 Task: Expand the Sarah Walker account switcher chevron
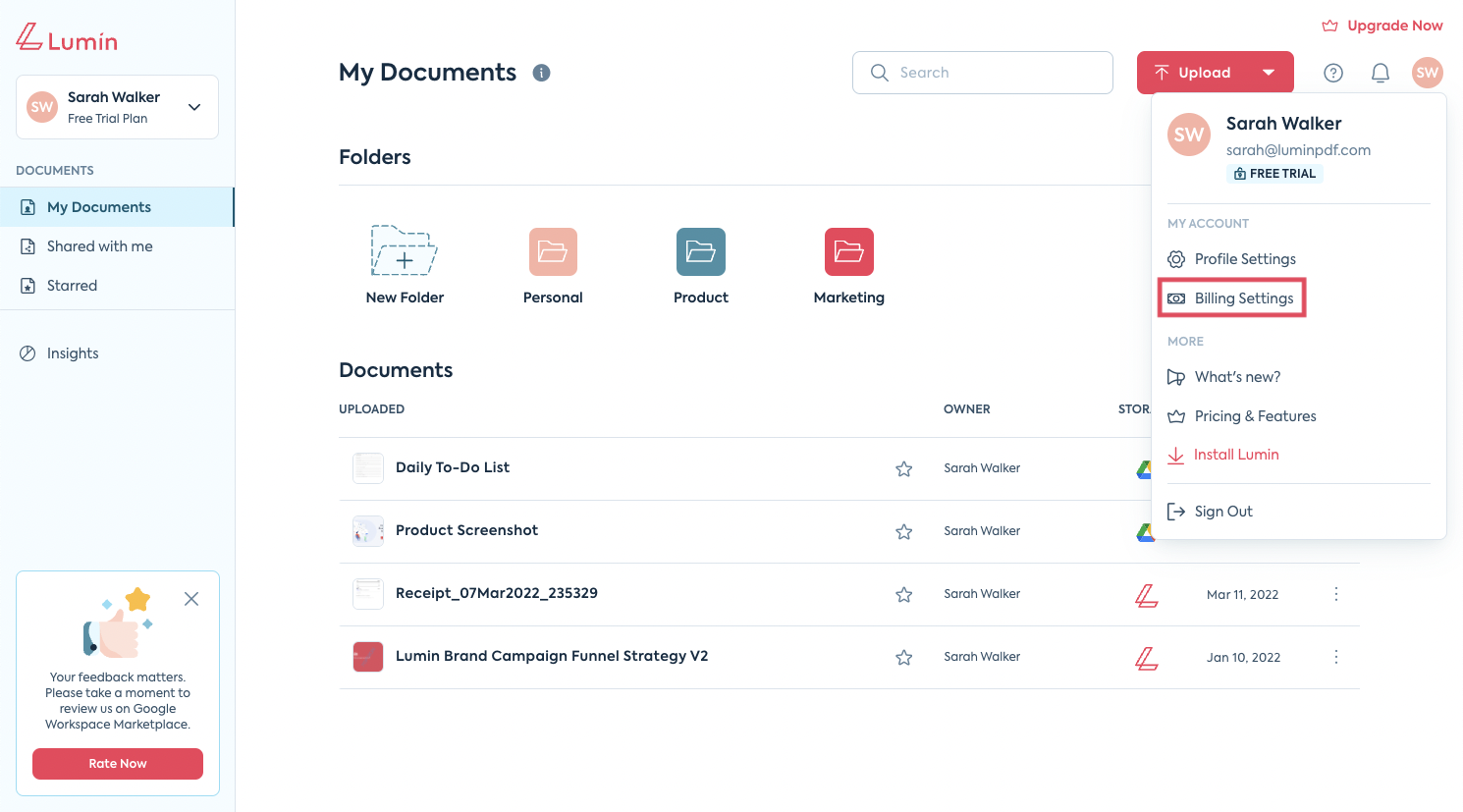[x=194, y=107]
